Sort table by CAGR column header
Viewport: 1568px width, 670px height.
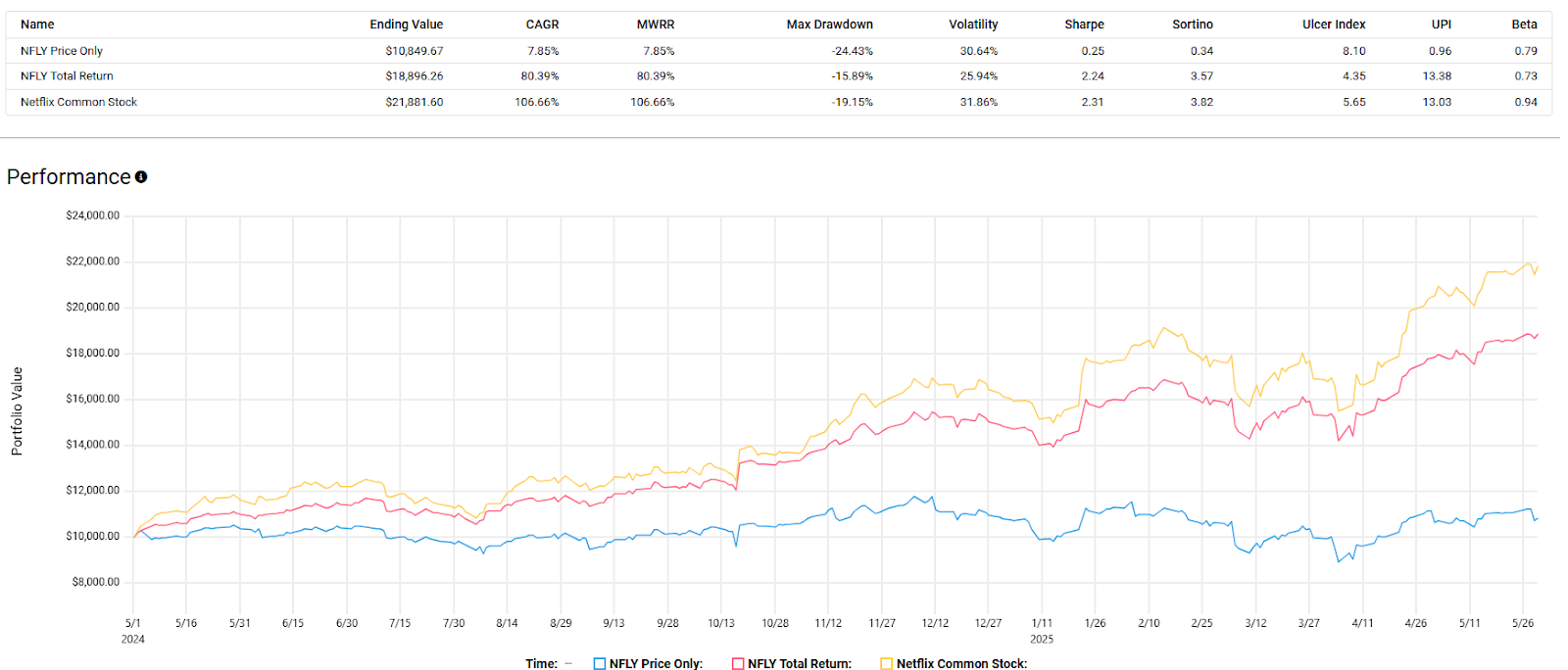(543, 24)
